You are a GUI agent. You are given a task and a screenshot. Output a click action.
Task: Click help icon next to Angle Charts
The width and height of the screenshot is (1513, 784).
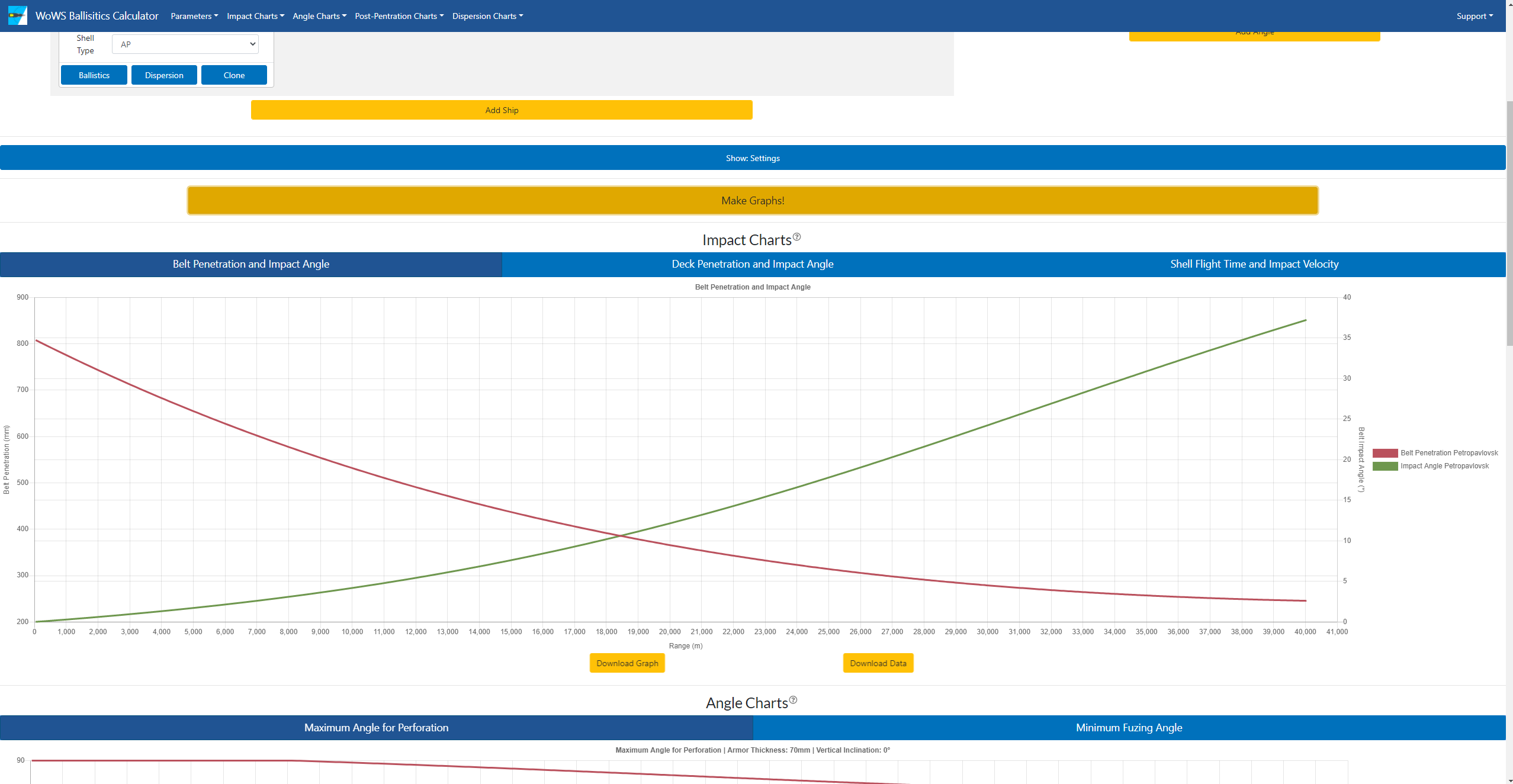pos(793,700)
